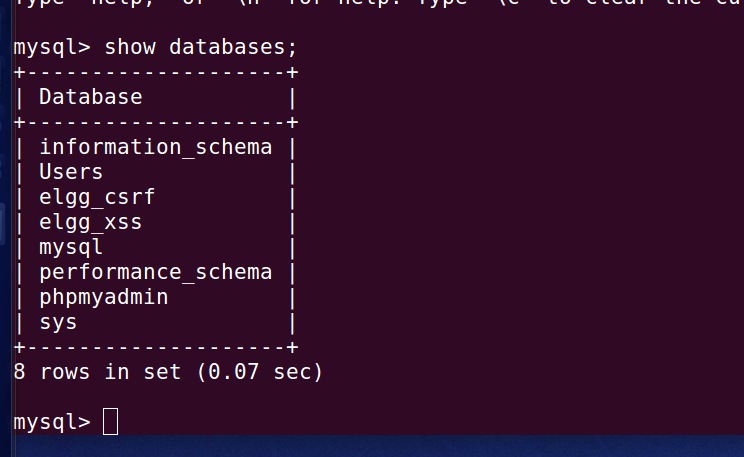The image size is (744, 457).
Task: Click the performance_schema row
Action: pyautogui.click(x=156, y=272)
